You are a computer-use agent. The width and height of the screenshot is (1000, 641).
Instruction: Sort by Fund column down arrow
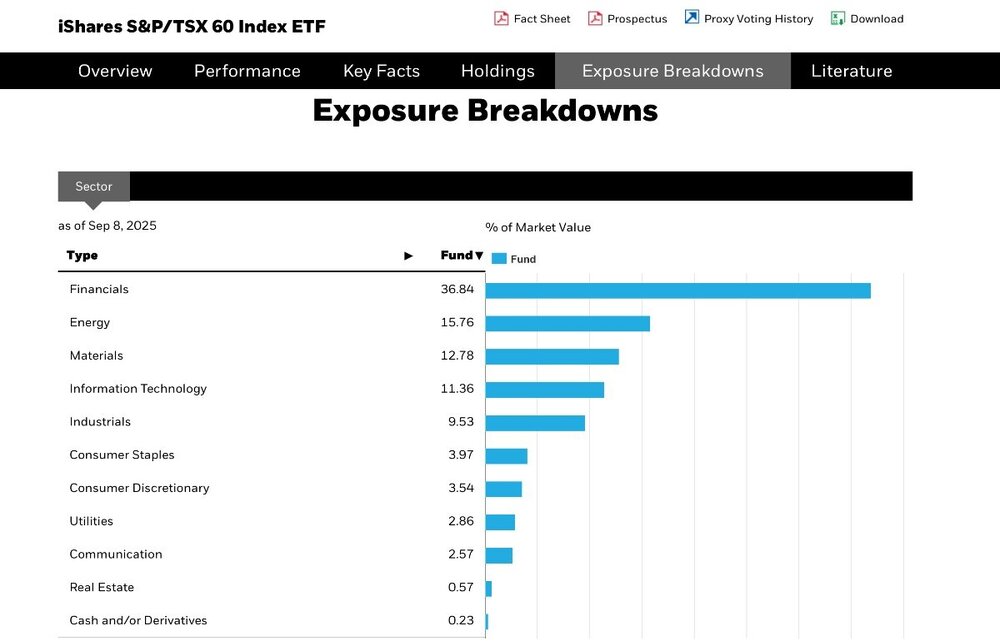(x=479, y=256)
